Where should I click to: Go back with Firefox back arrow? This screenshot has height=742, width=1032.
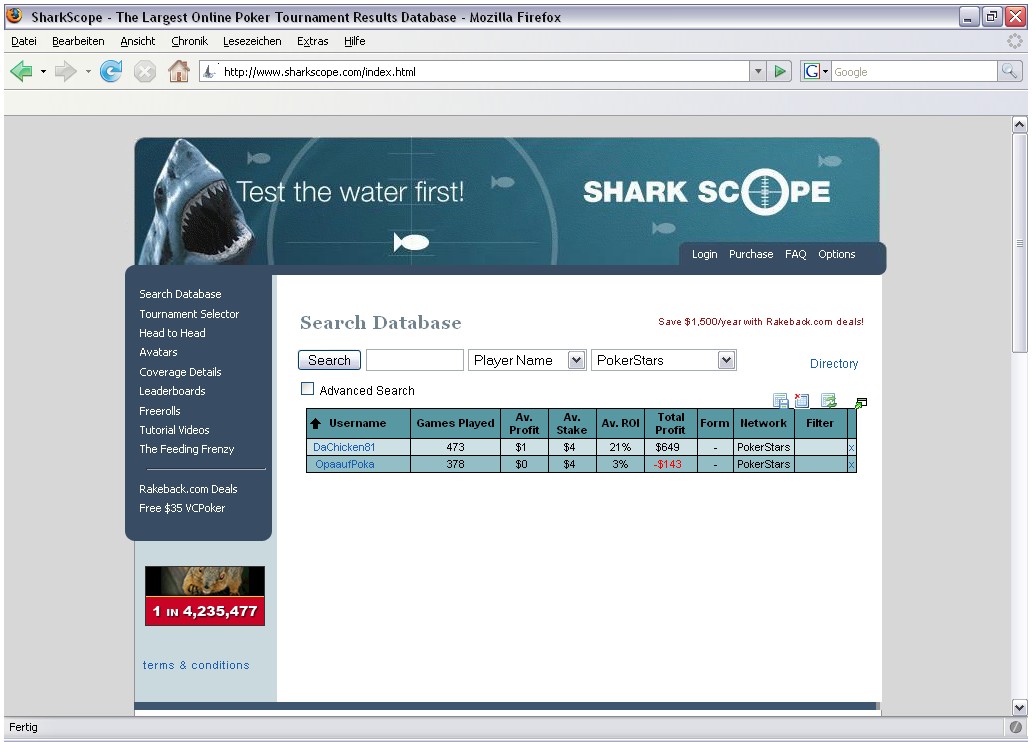point(21,71)
